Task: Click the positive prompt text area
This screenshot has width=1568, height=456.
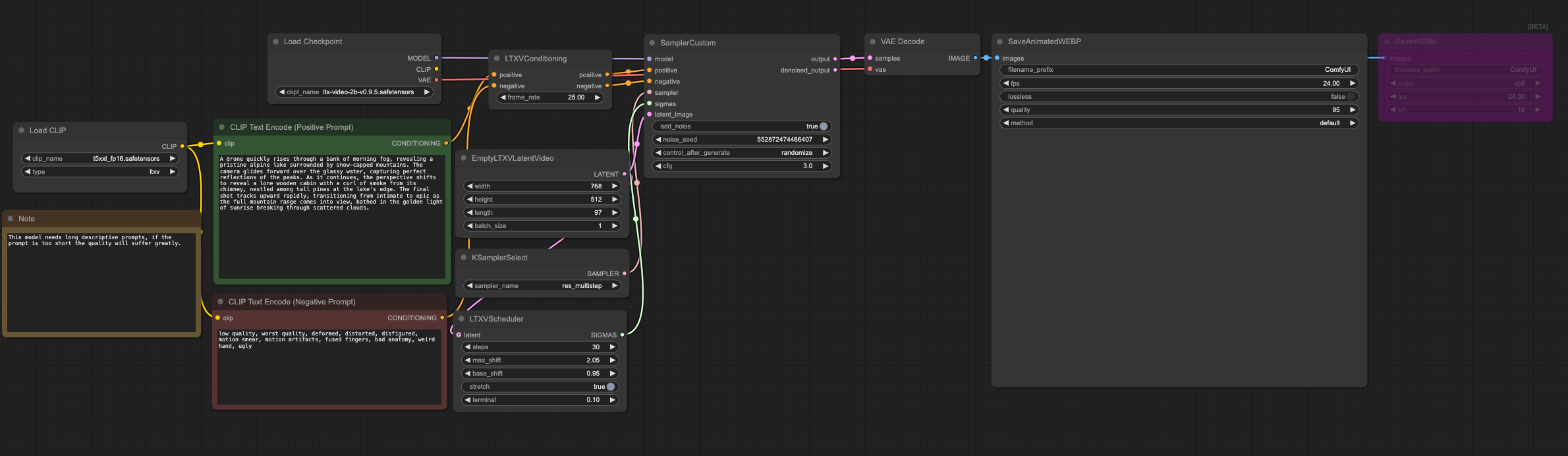Action: 331,216
